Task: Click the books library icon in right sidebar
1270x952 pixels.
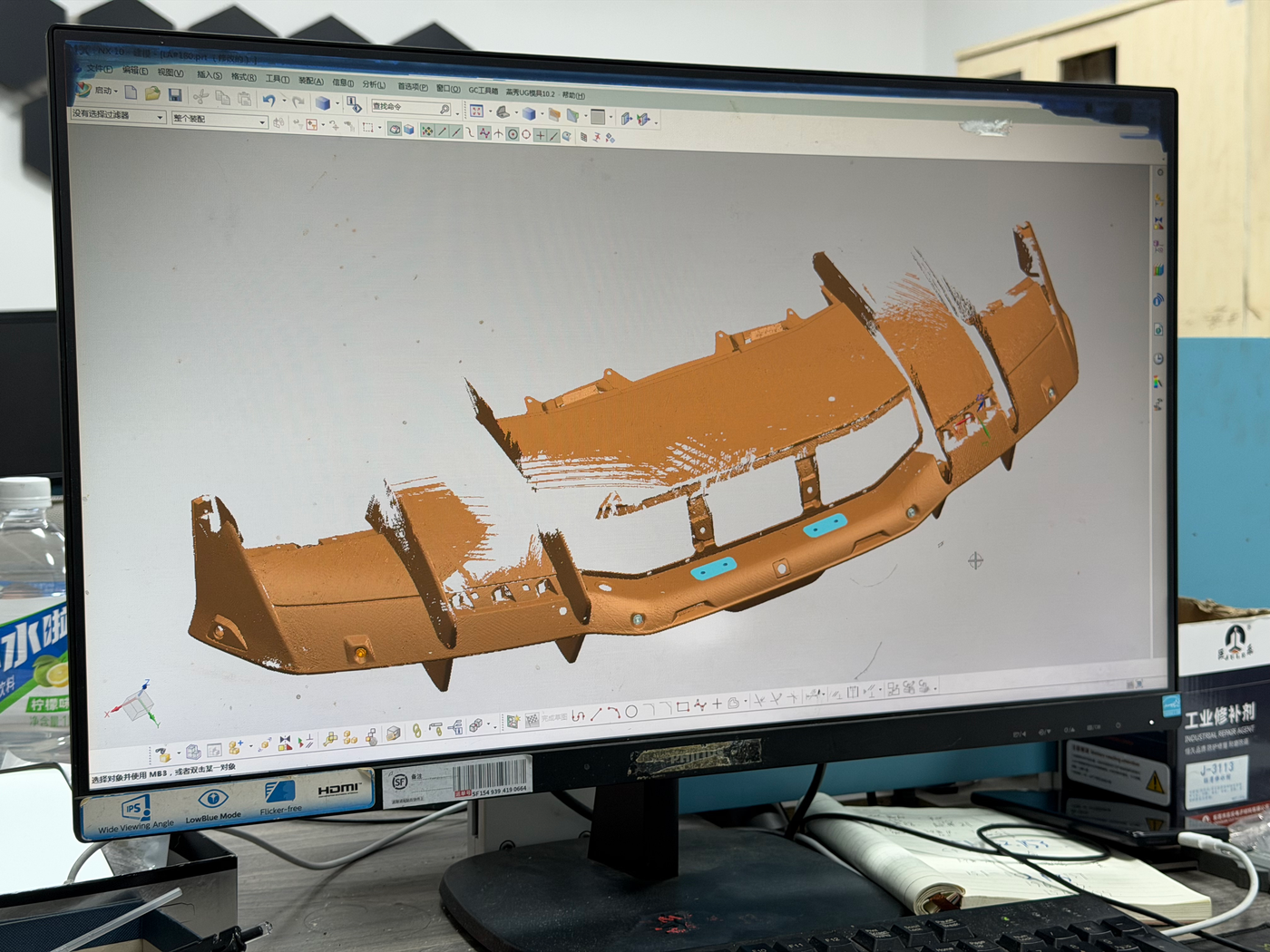Action: pyautogui.click(x=1158, y=270)
